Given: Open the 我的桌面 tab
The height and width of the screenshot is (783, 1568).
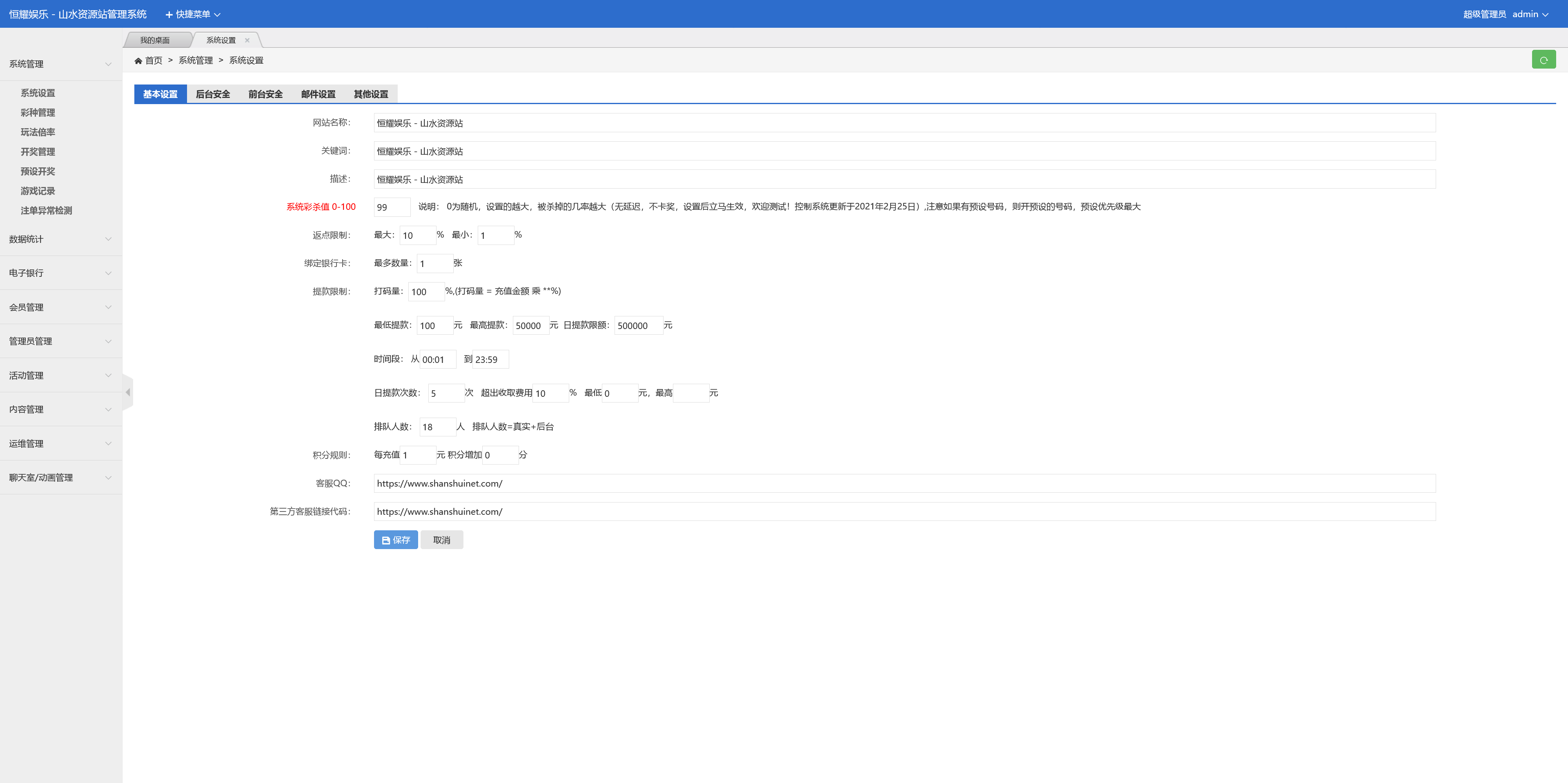Looking at the screenshot, I should point(155,40).
